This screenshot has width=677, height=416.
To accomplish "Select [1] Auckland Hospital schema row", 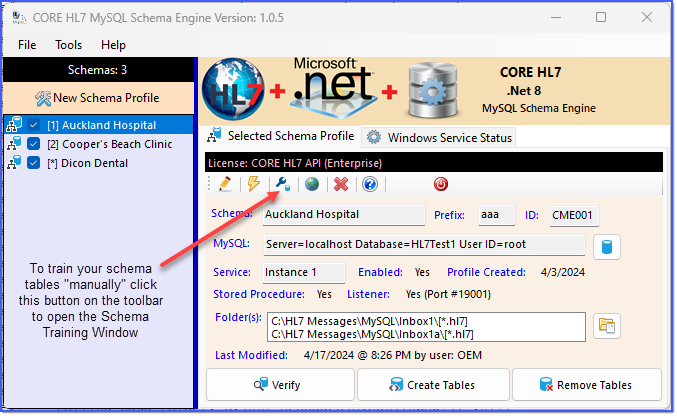I will (x=98, y=125).
